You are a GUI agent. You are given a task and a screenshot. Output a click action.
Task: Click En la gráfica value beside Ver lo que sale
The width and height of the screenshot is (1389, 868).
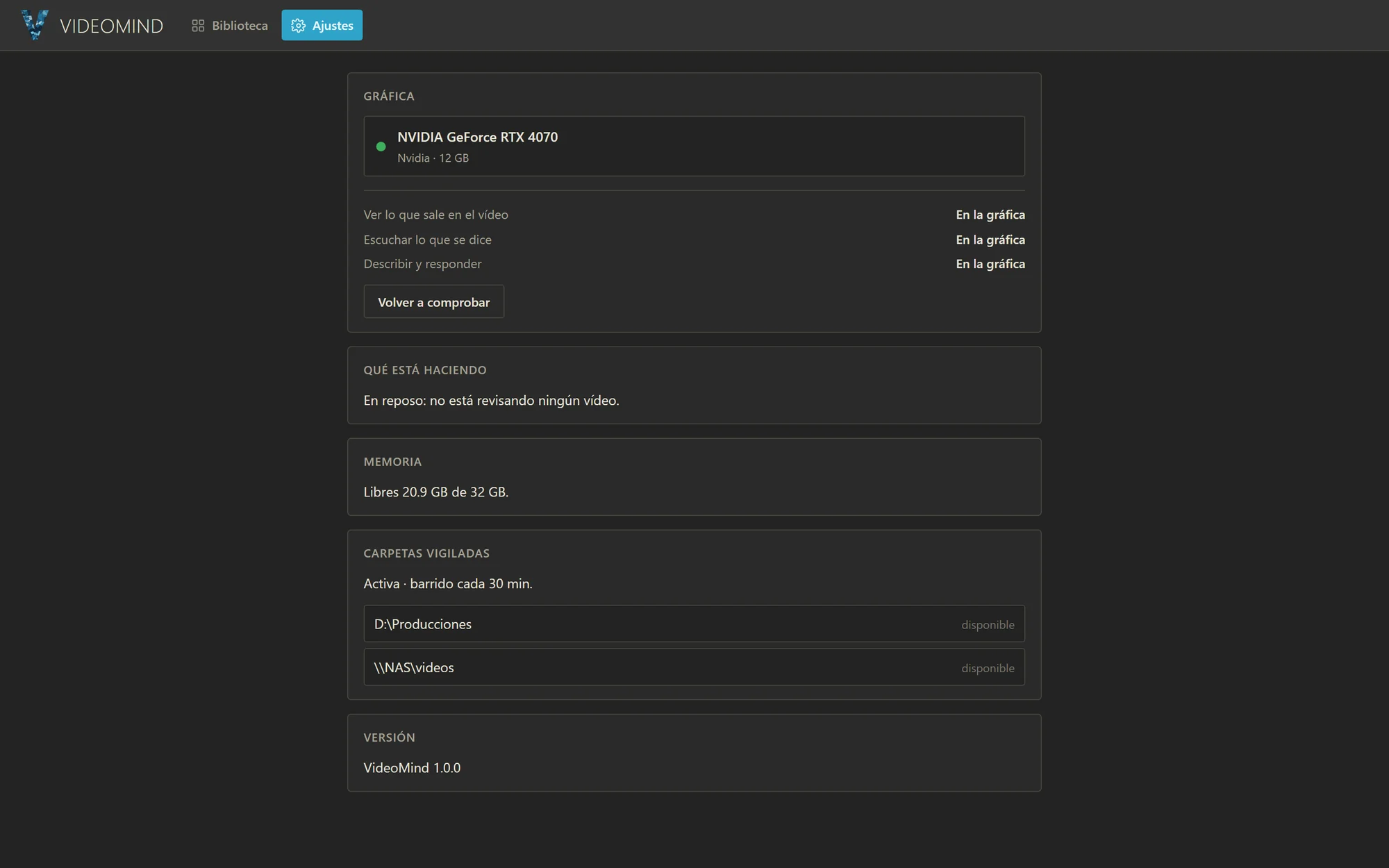coord(990,215)
